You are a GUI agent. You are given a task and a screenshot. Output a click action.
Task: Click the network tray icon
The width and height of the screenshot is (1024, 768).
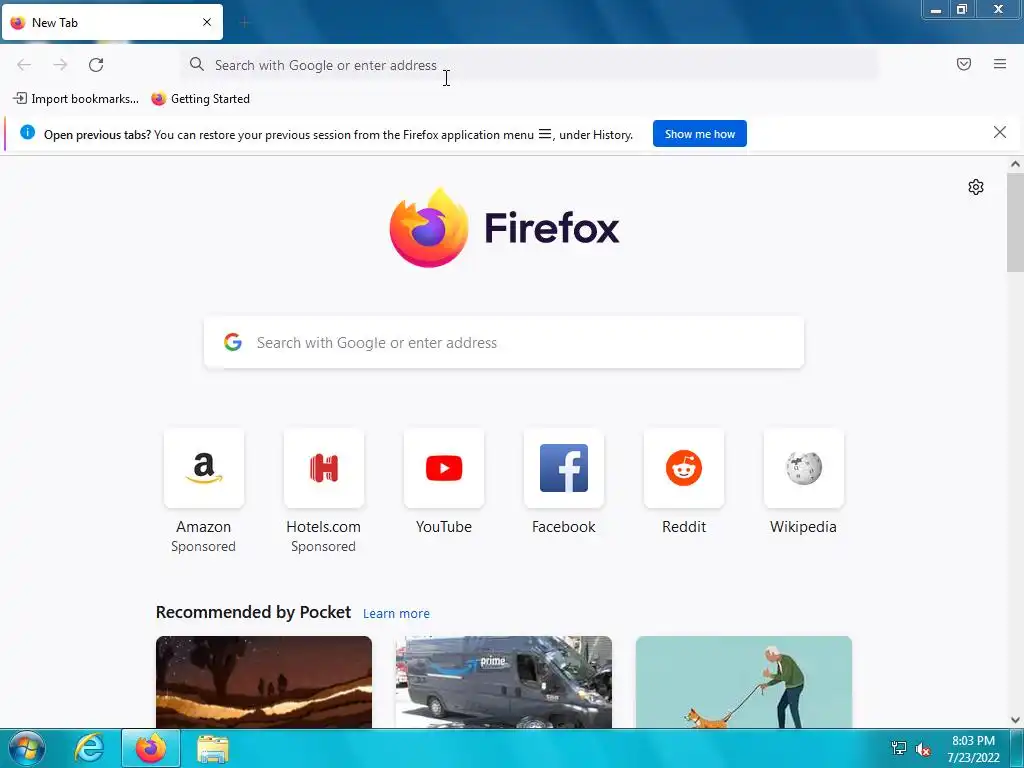[x=899, y=749]
